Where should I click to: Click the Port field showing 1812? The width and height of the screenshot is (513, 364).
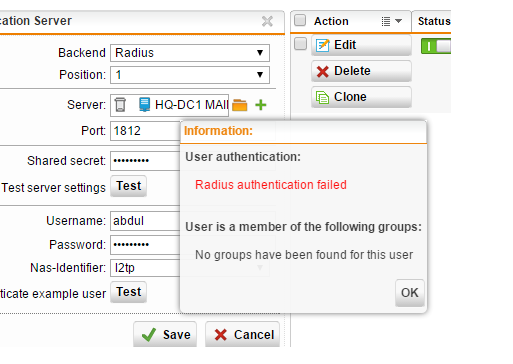(145, 131)
